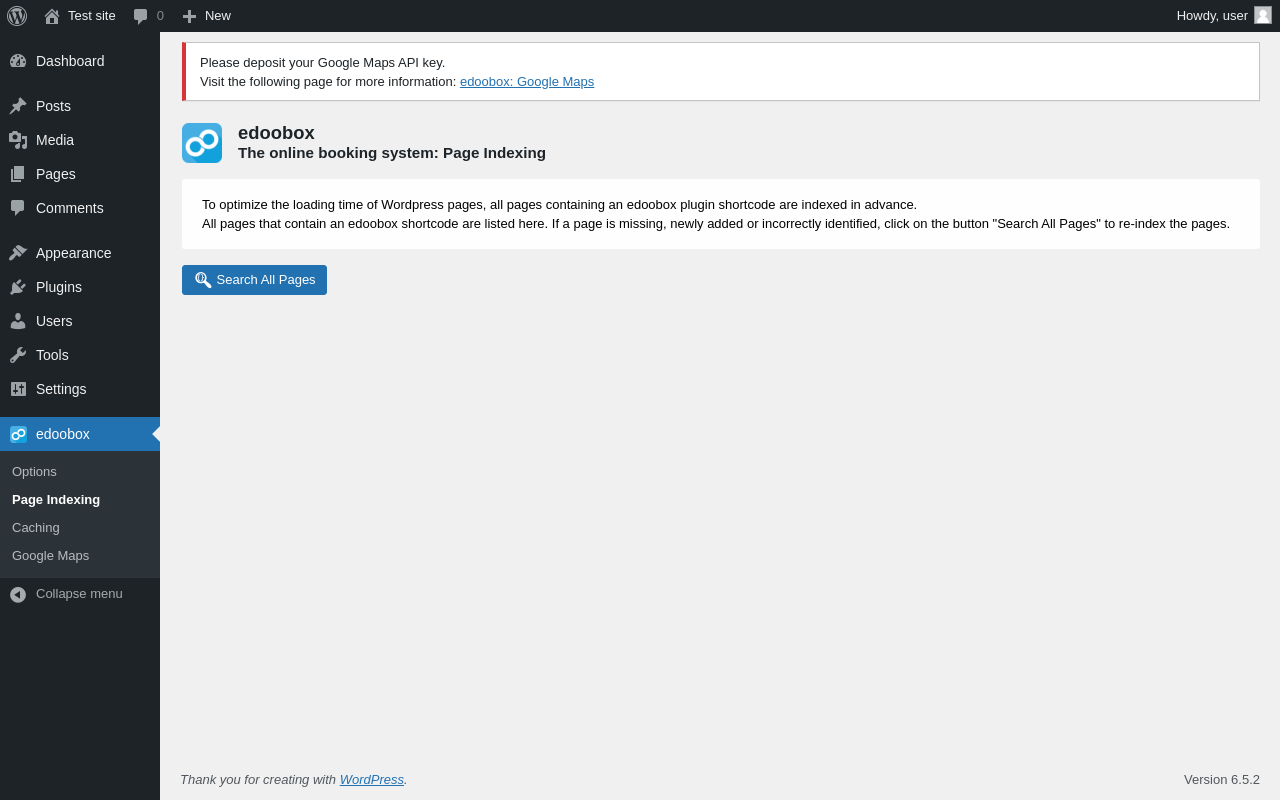1280x800 pixels.
Task: Open the Caching submenu item
Action: tap(36, 528)
